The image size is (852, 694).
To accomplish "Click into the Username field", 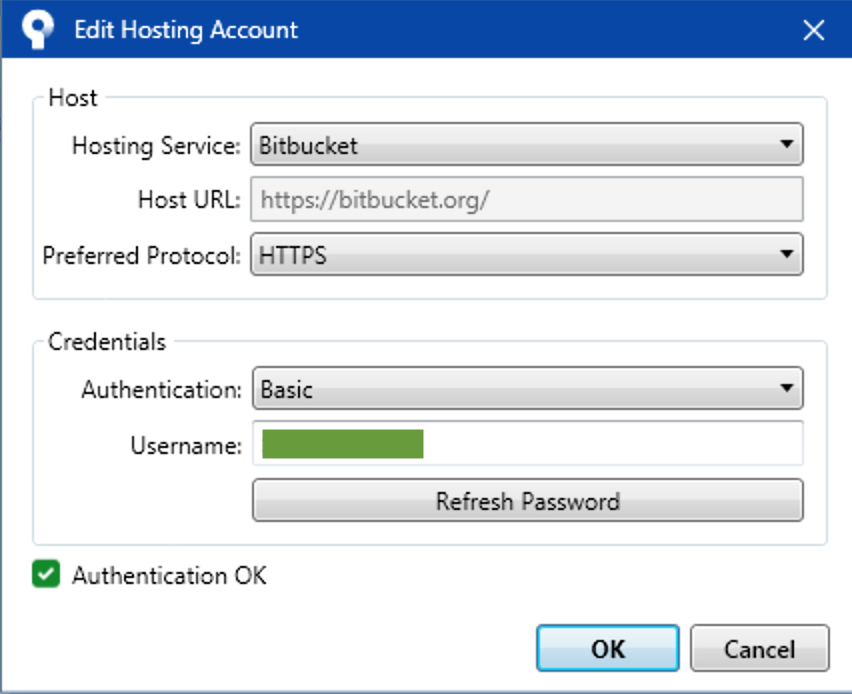I will (x=528, y=443).
